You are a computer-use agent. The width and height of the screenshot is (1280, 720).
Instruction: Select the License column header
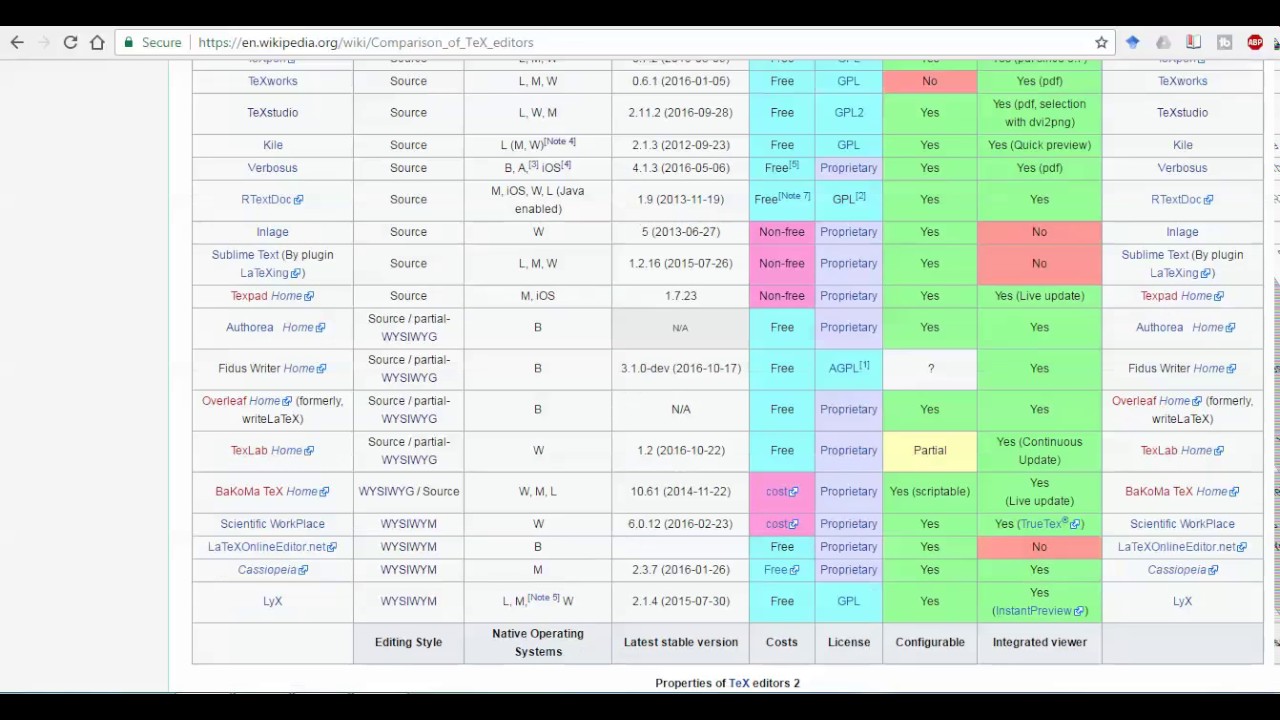(x=848, y=642)
